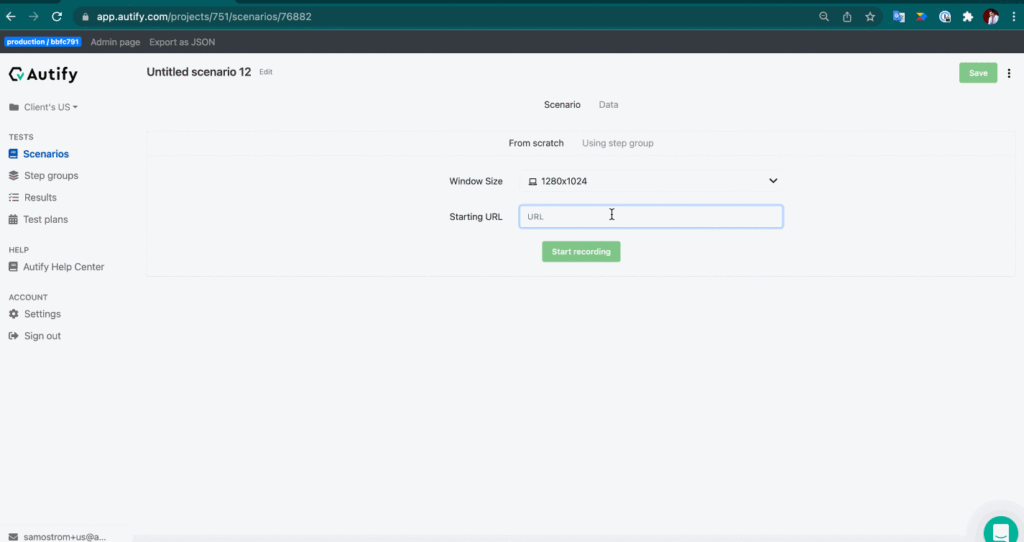Viewport: 1024px width, 542px height.
Task: Switch to the Data tab
Action: tap(608, 105)
